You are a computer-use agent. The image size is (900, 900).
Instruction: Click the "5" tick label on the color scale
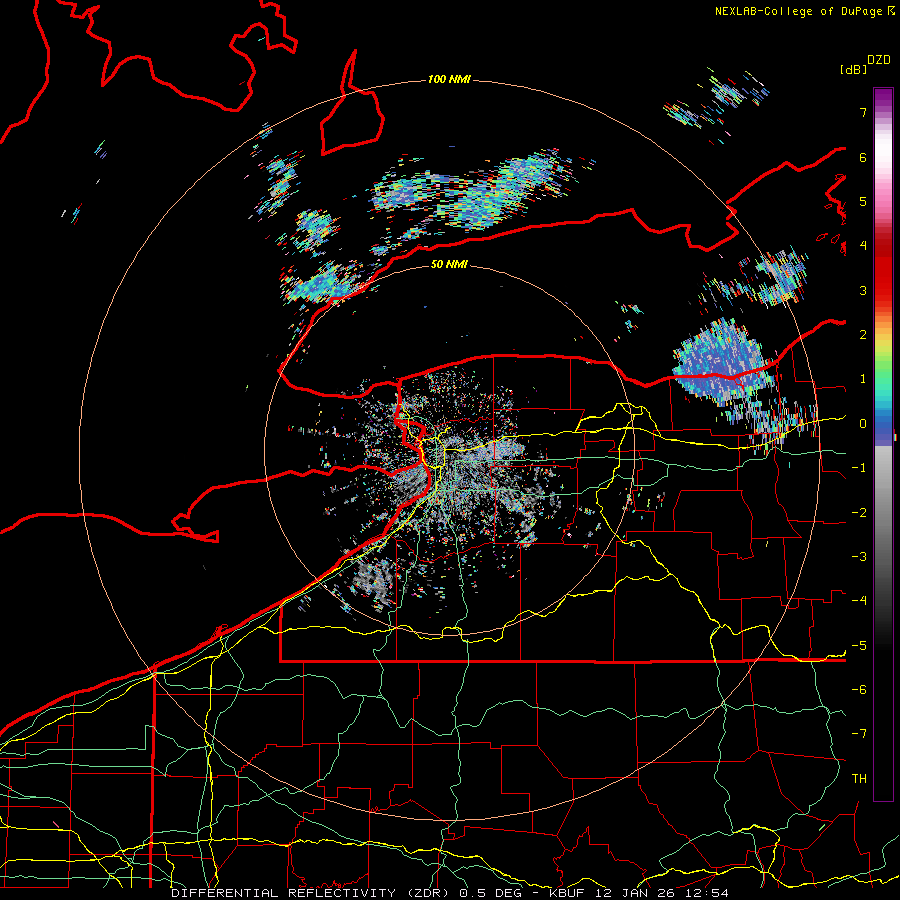click(x=863, y=201)
